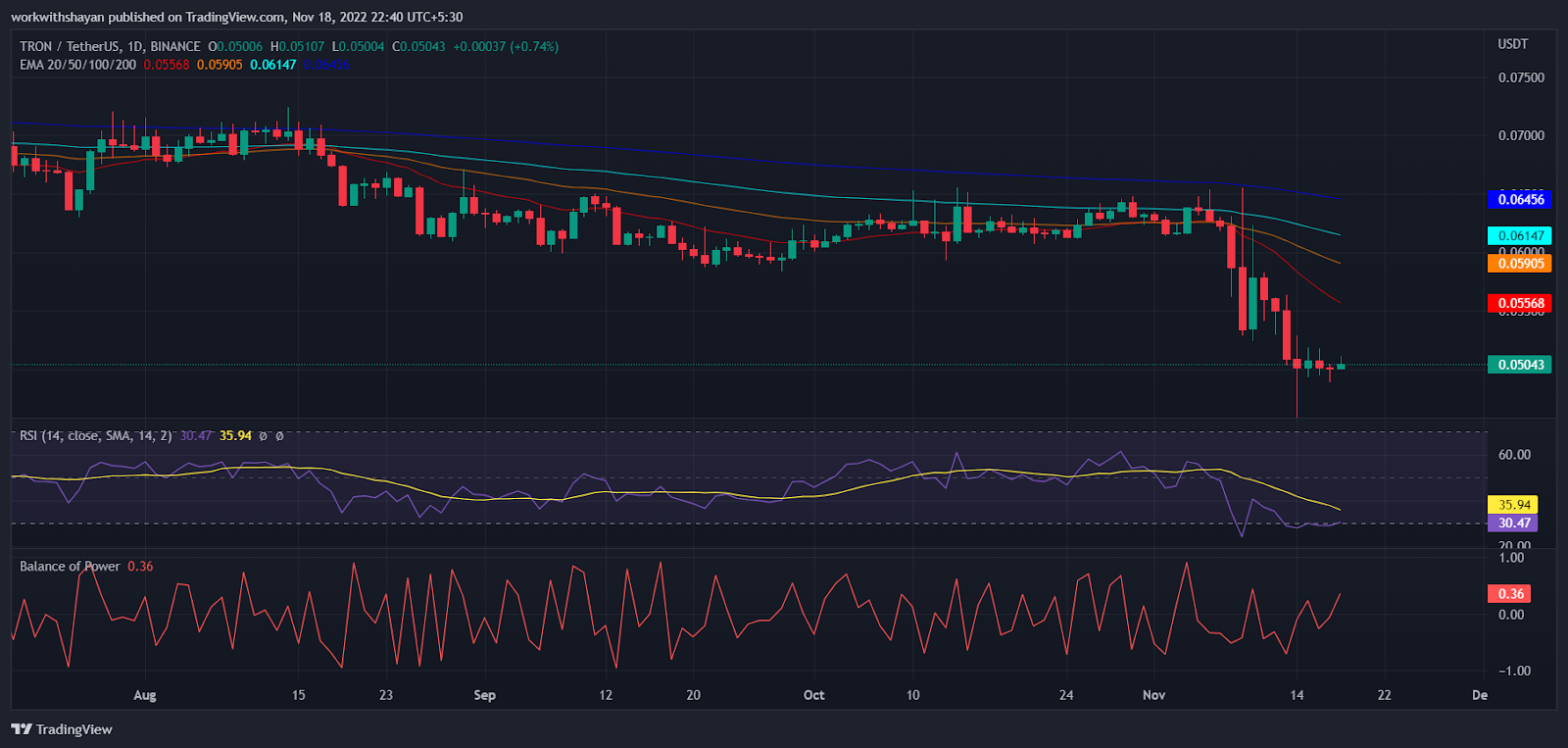The image size is (1568, 748).
Task: Click cyan EMA legend value 0.06147
Action: coord(272,65)
